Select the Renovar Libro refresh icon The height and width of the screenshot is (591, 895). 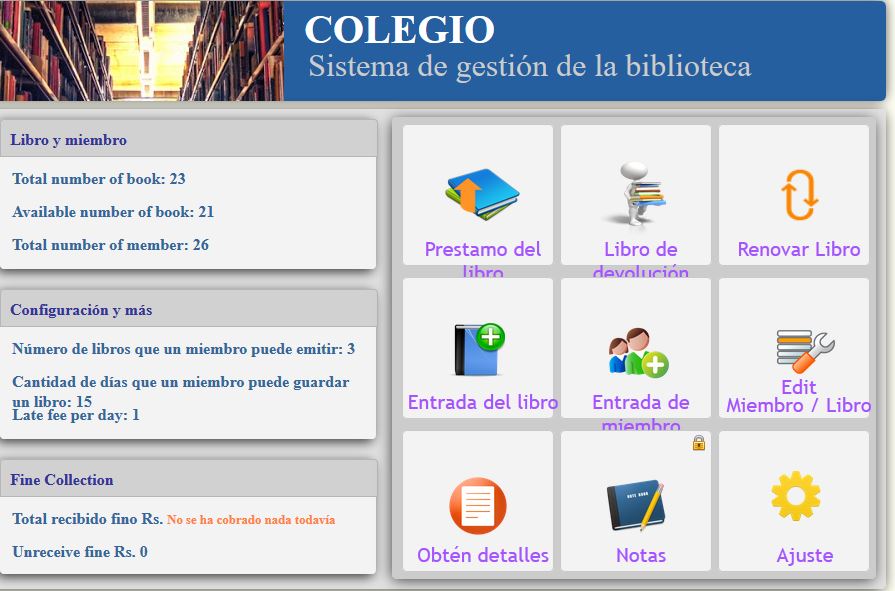(793, 195)
